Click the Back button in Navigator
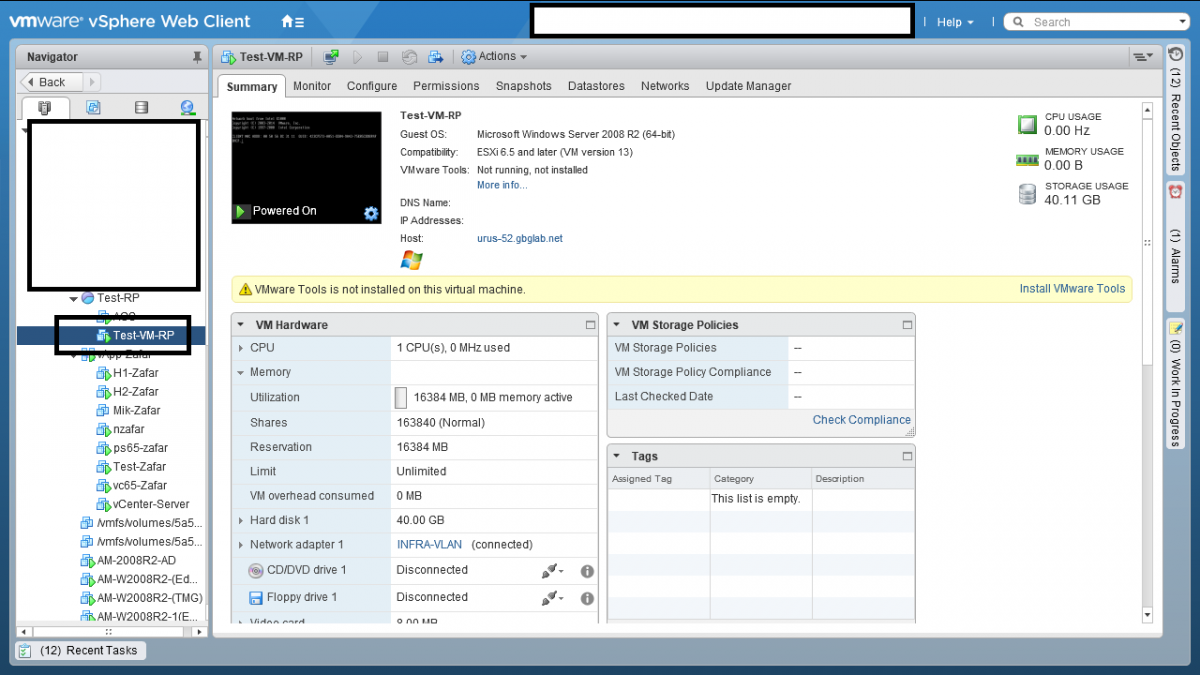Image resolution: width=1200 pixels, height=675 pixels. pos(52,82)
